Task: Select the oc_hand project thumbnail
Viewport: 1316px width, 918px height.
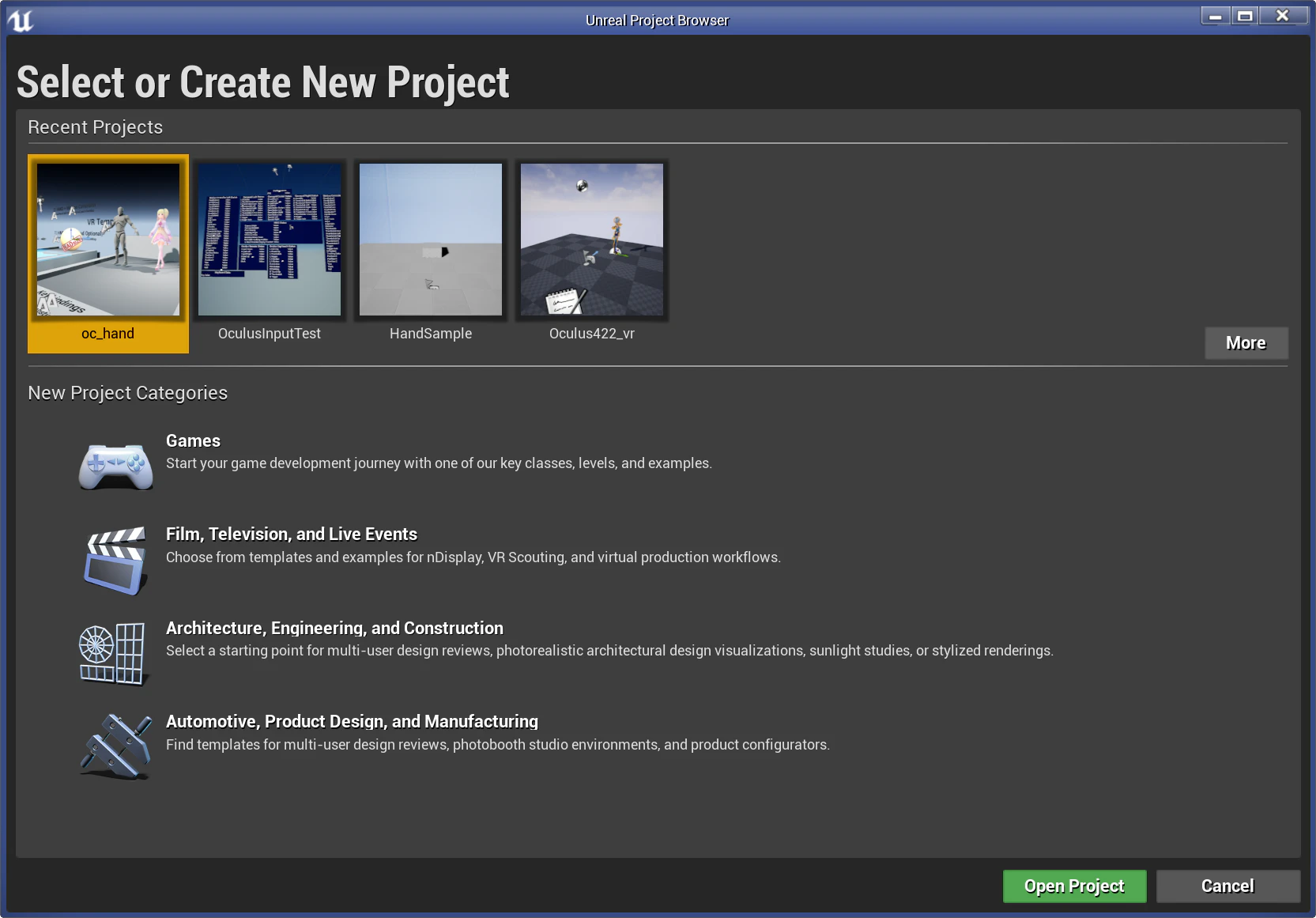Action: pyautogui.click(x=108, y=240)
